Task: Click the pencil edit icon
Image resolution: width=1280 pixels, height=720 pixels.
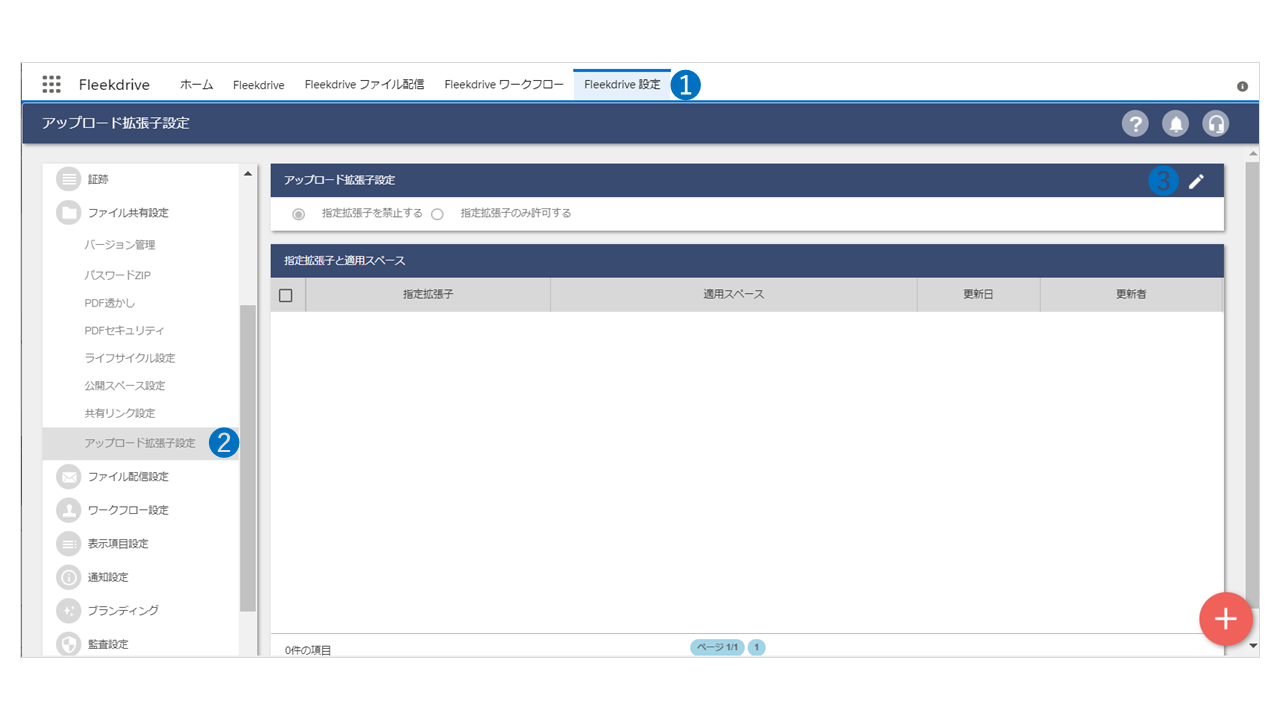Action: click(x=1196, y=181)
